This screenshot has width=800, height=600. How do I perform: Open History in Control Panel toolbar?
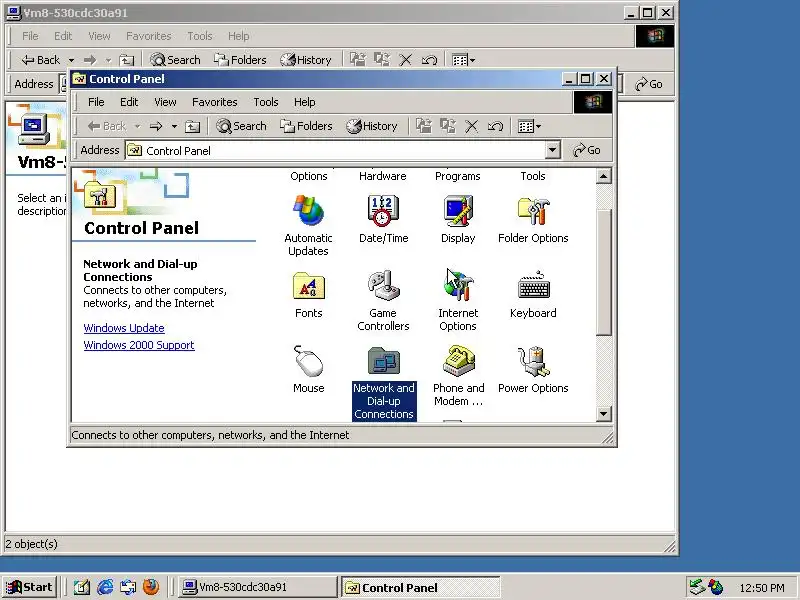[371, 126]
